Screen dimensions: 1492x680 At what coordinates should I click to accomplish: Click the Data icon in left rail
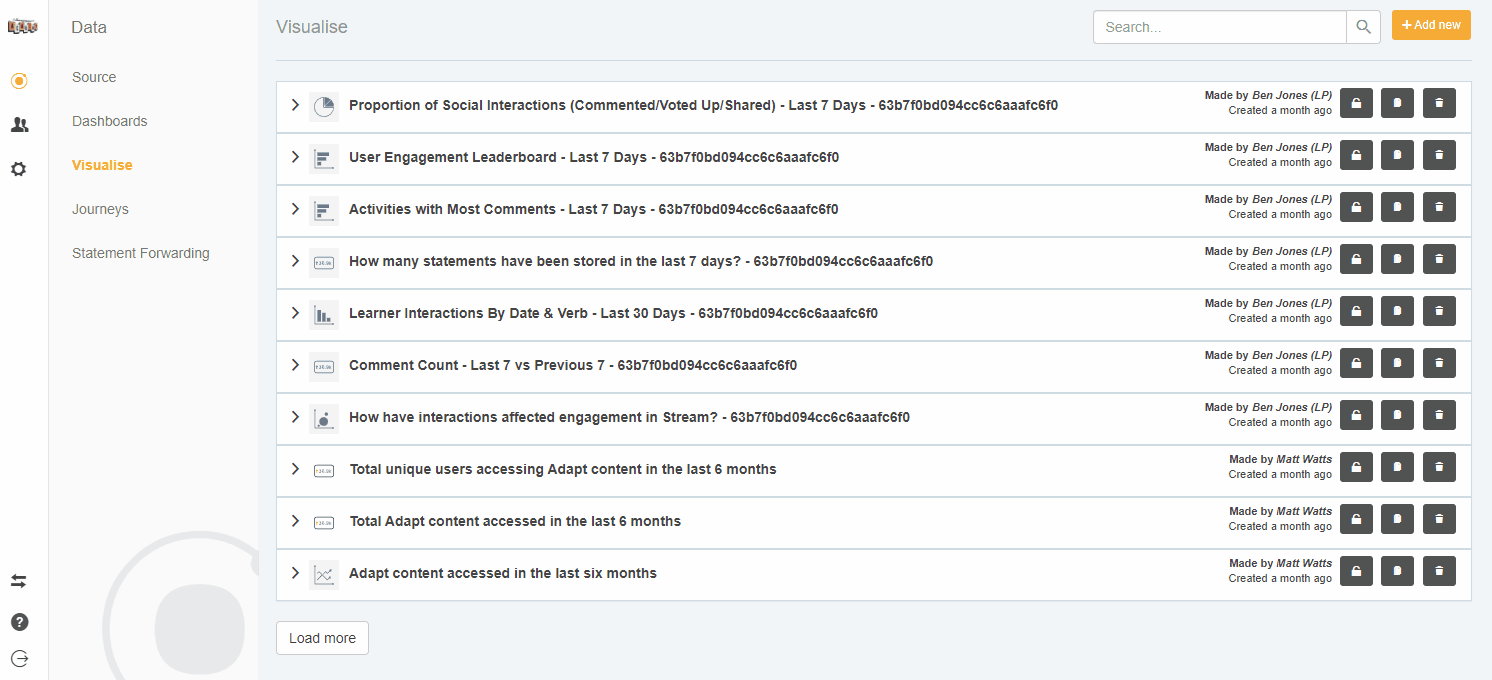(x=19, y=81)
